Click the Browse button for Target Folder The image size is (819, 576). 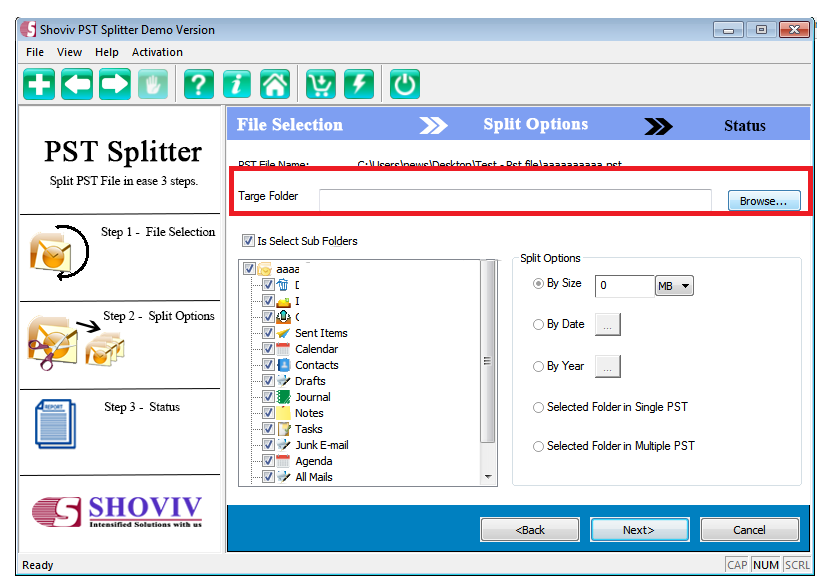click(x=763, y=200)
